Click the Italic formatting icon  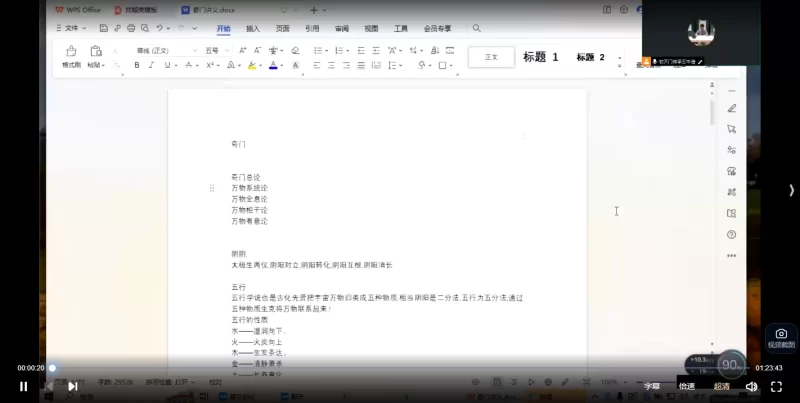152,65
